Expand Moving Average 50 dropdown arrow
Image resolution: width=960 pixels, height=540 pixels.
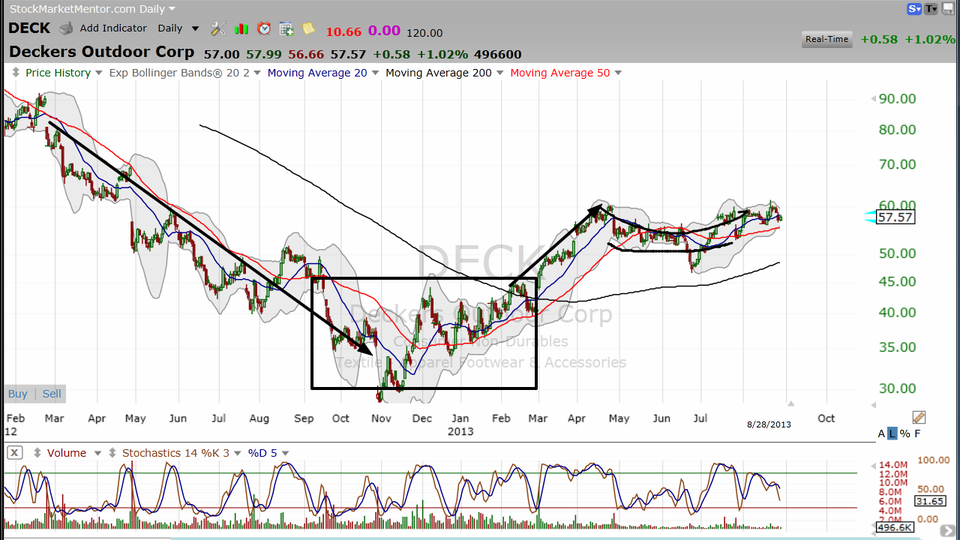click(x=618, y=73)
